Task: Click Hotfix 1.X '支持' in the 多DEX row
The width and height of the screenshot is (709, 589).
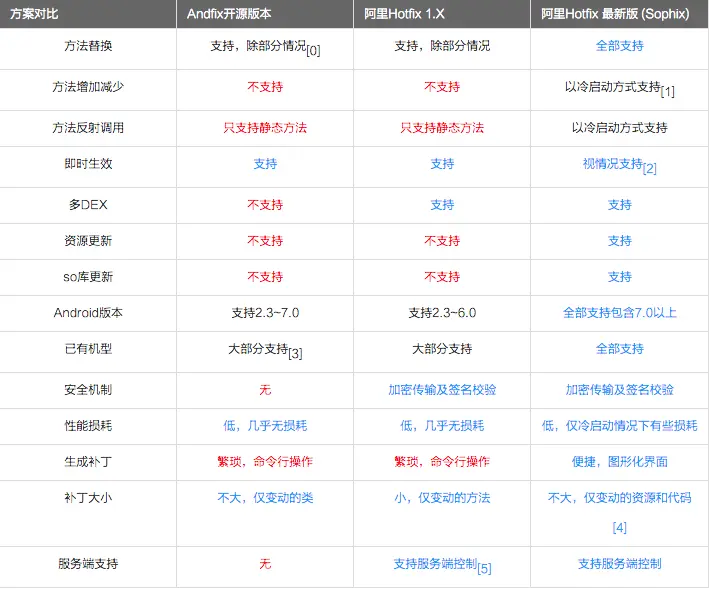Action: pos(442,205)
